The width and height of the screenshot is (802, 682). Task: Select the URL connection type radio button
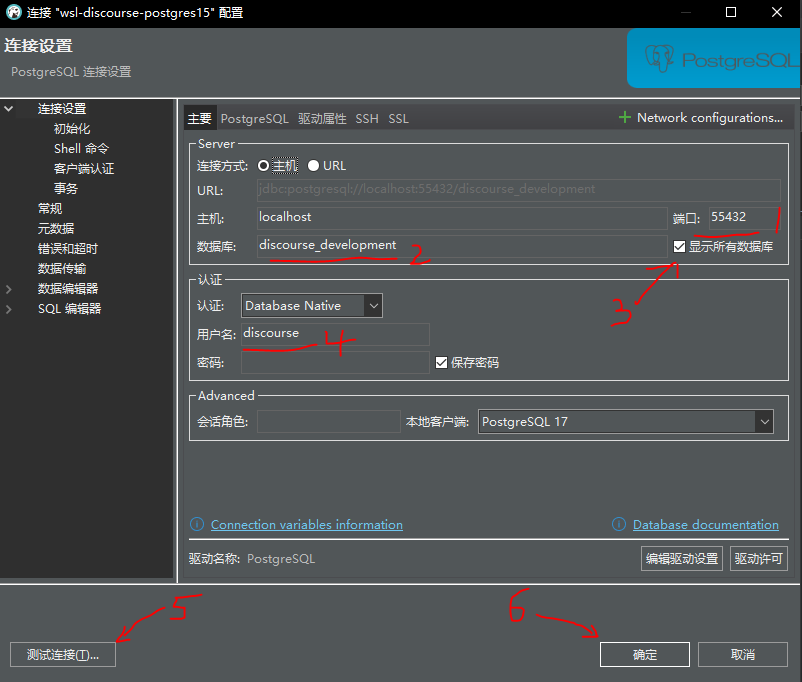314,166
